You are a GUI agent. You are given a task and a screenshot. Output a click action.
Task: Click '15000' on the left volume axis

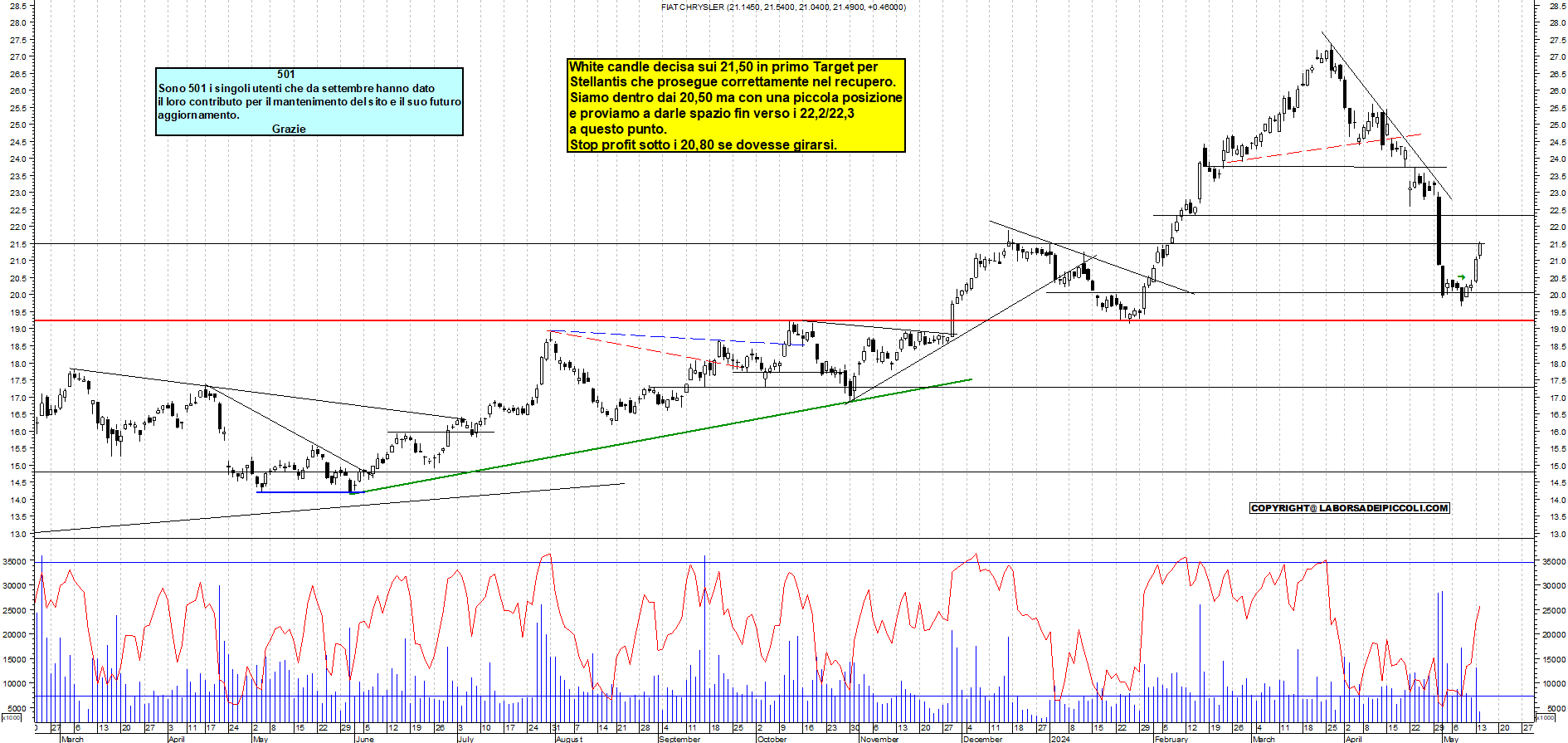[x=14, y=660]
